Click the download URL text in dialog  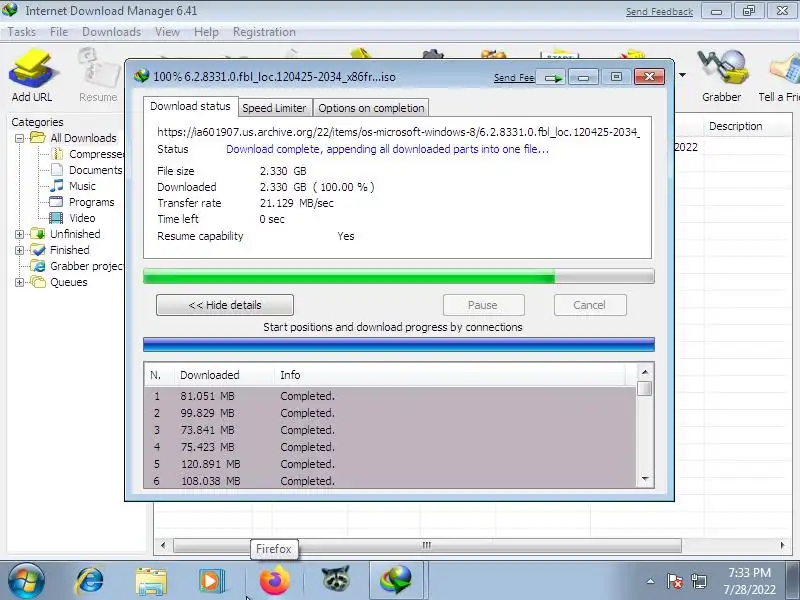click(398, 132)
